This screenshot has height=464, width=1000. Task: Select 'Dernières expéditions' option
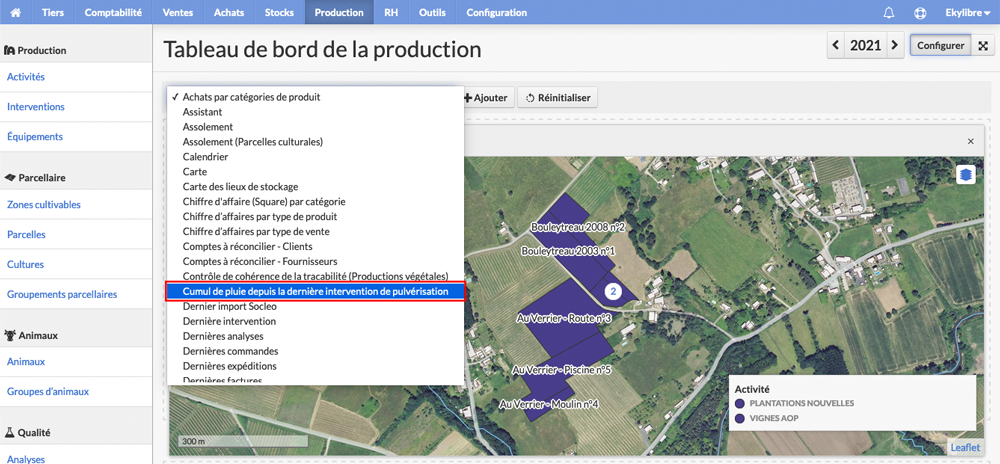click(x=315, y=366)
